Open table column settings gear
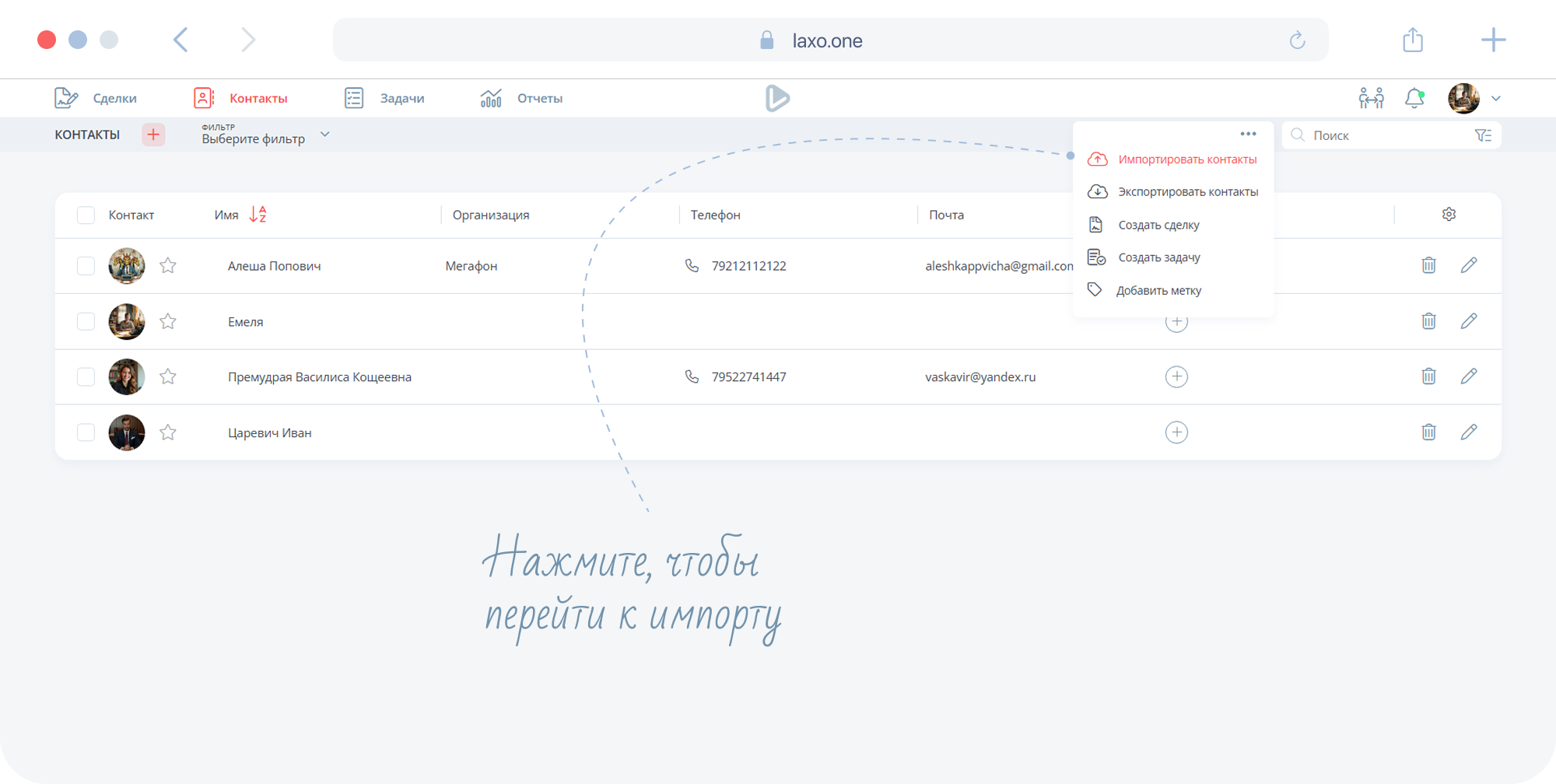1556x784 pixels. (x=1449, y=215)
